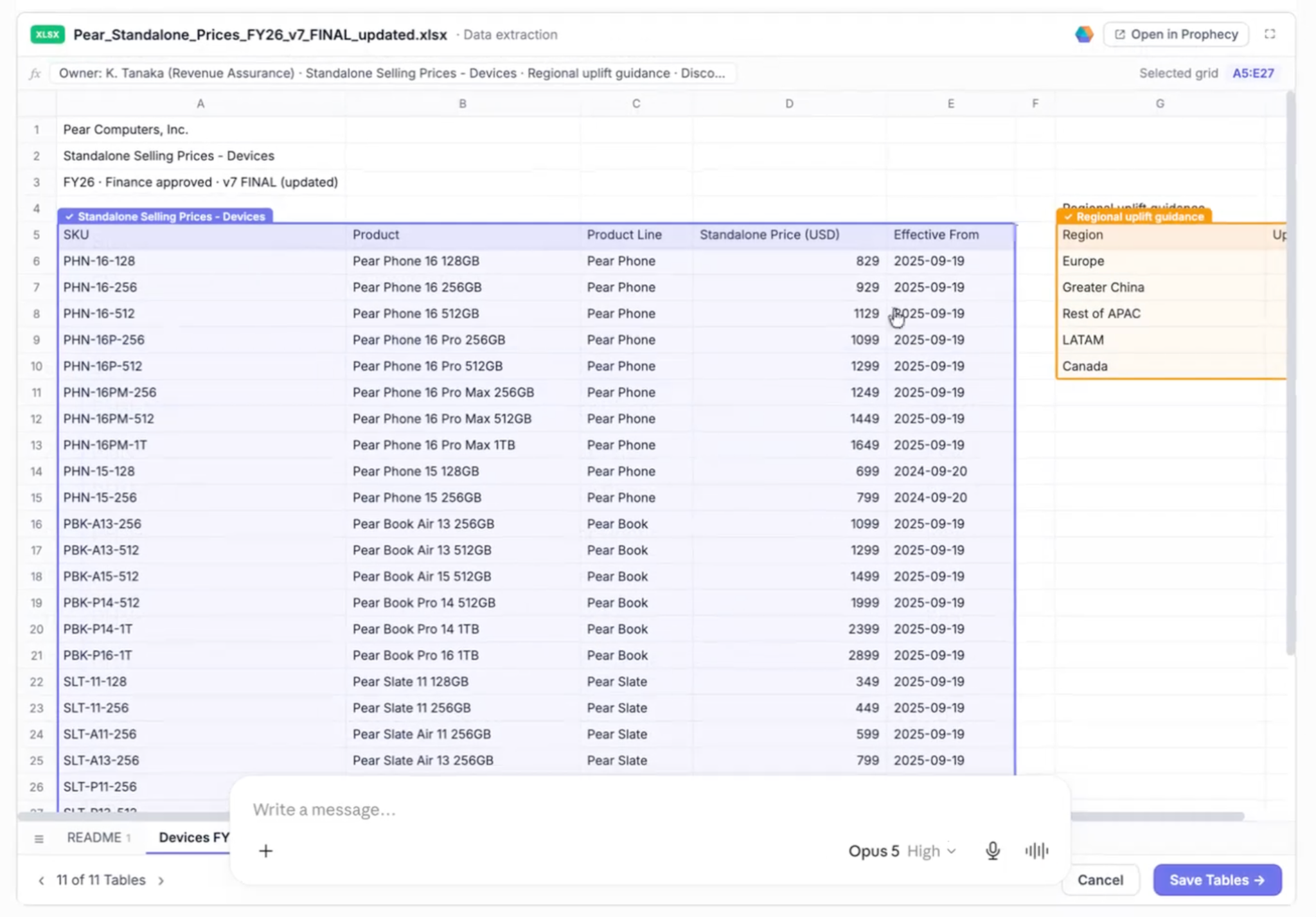Click the microphone icon
The image size is (1316, 917).
(993, 851)
